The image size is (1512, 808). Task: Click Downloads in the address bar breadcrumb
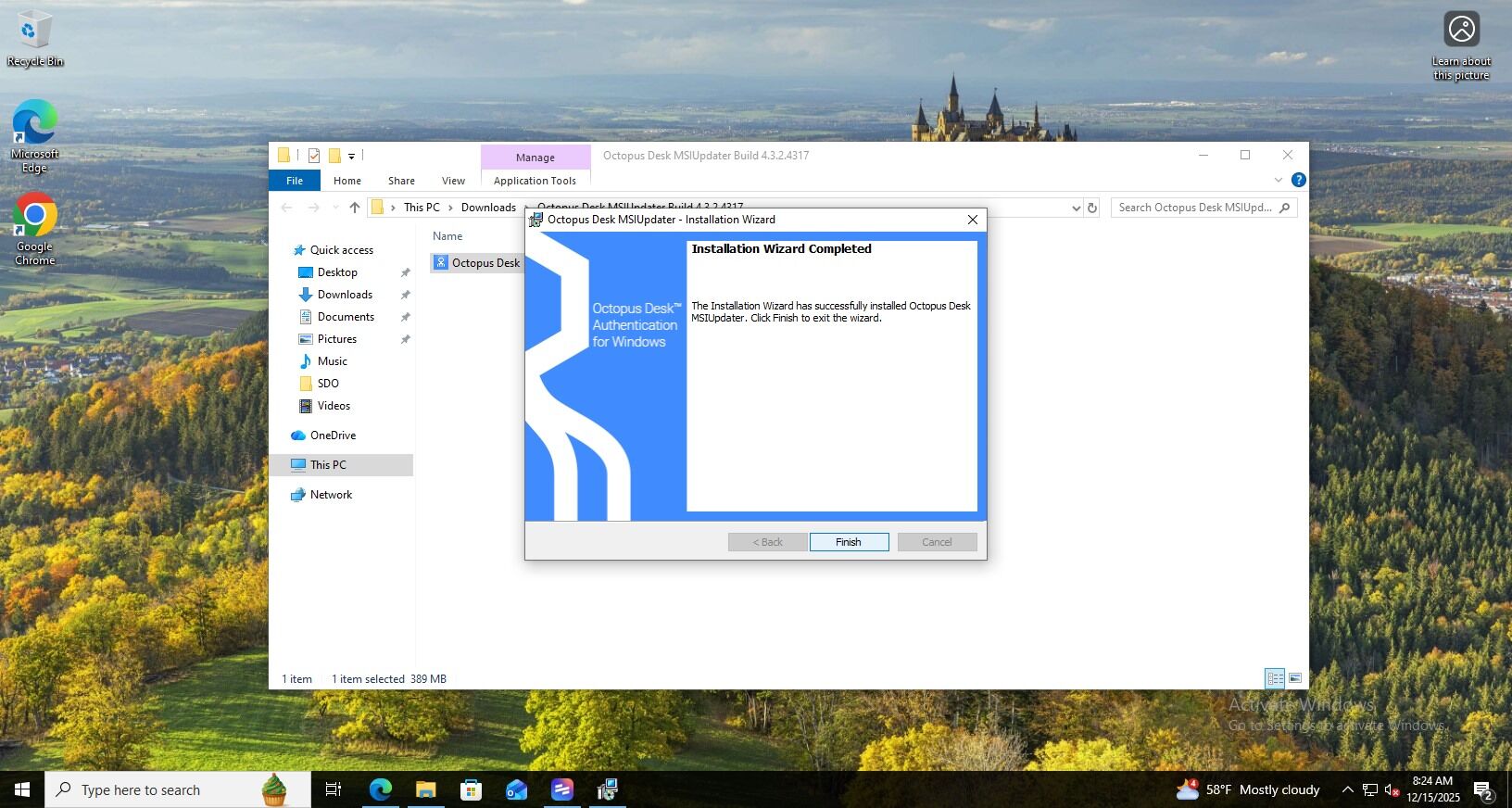[488, 208]
